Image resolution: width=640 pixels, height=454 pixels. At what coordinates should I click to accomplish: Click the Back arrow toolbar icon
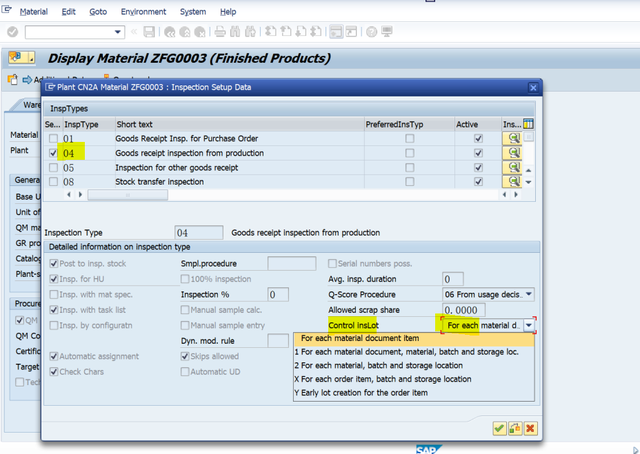tap(169, 31)
